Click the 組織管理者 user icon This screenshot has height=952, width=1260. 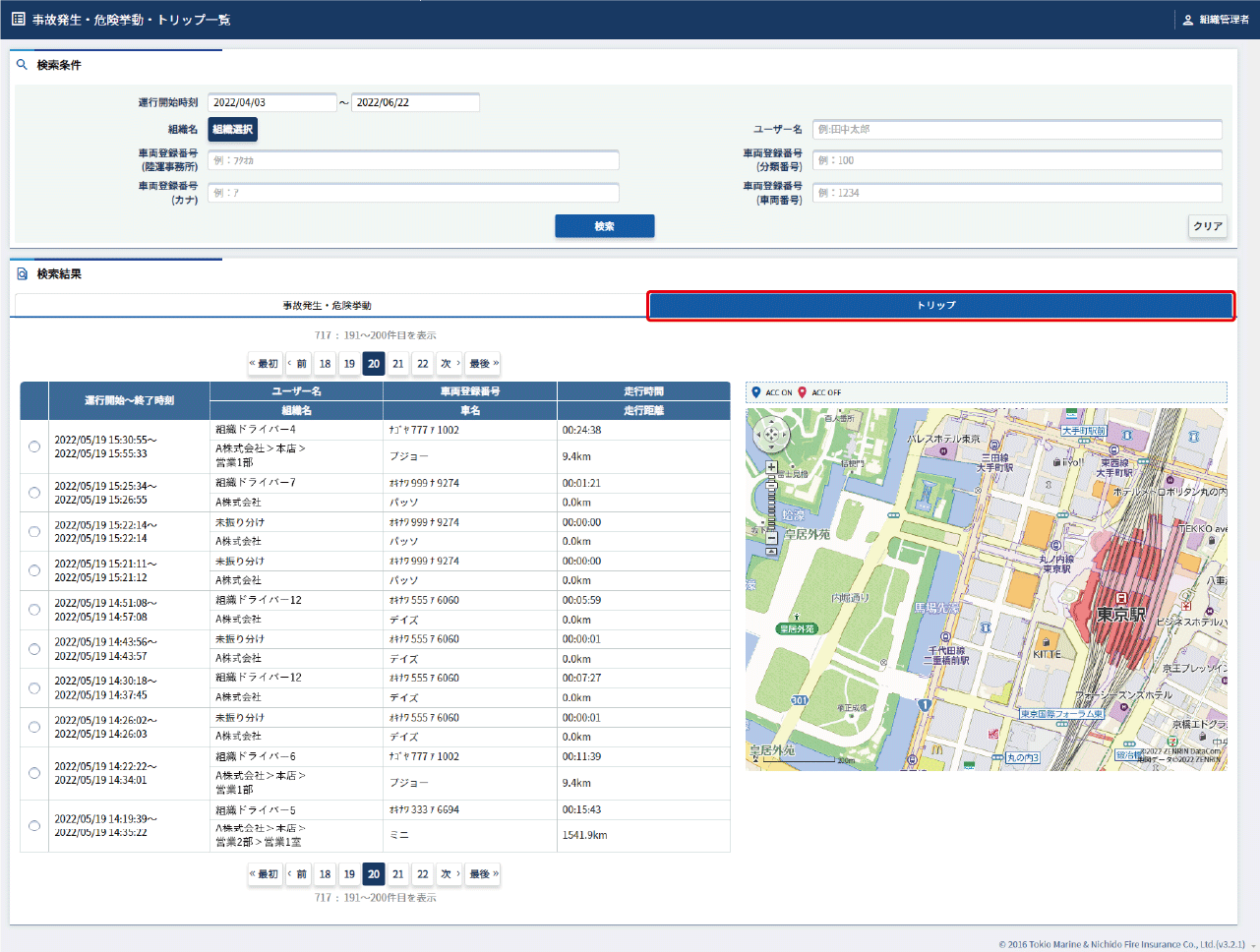pyautogui.click(x=1187, y=20)
